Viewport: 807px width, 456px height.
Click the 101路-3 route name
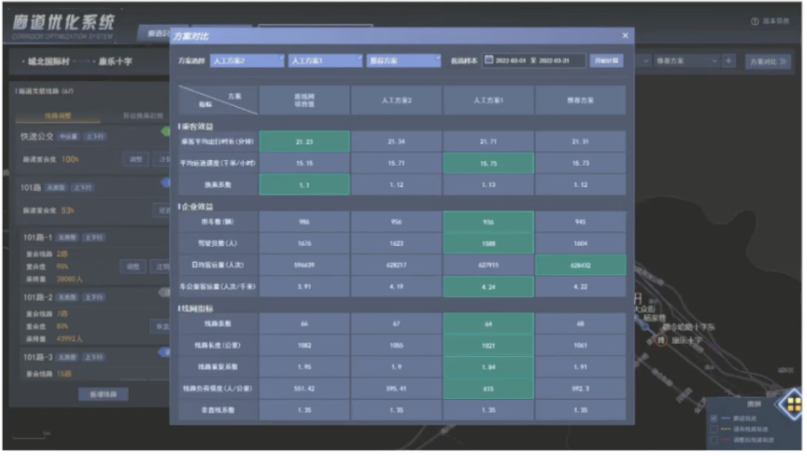click(x=38, y=357)
